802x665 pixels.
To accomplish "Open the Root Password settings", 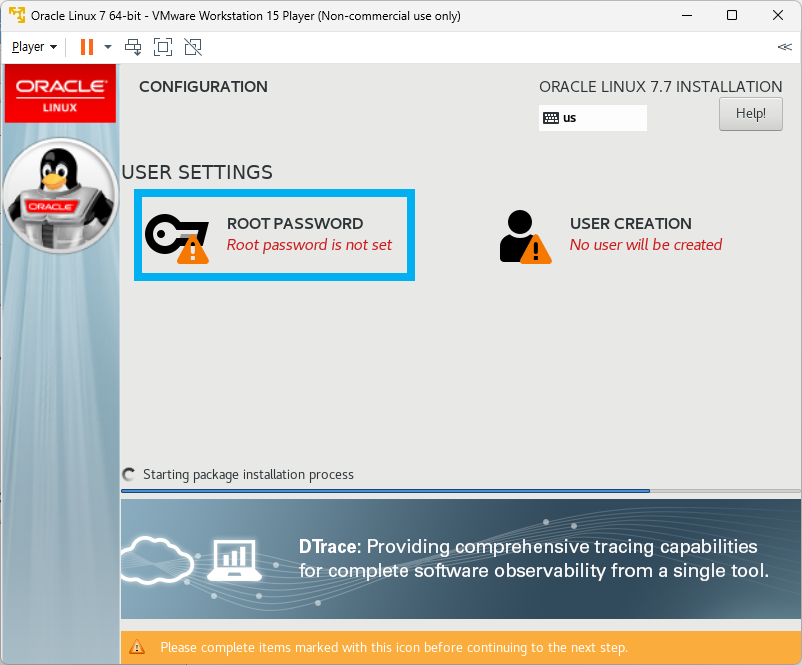I will point(274,235).
